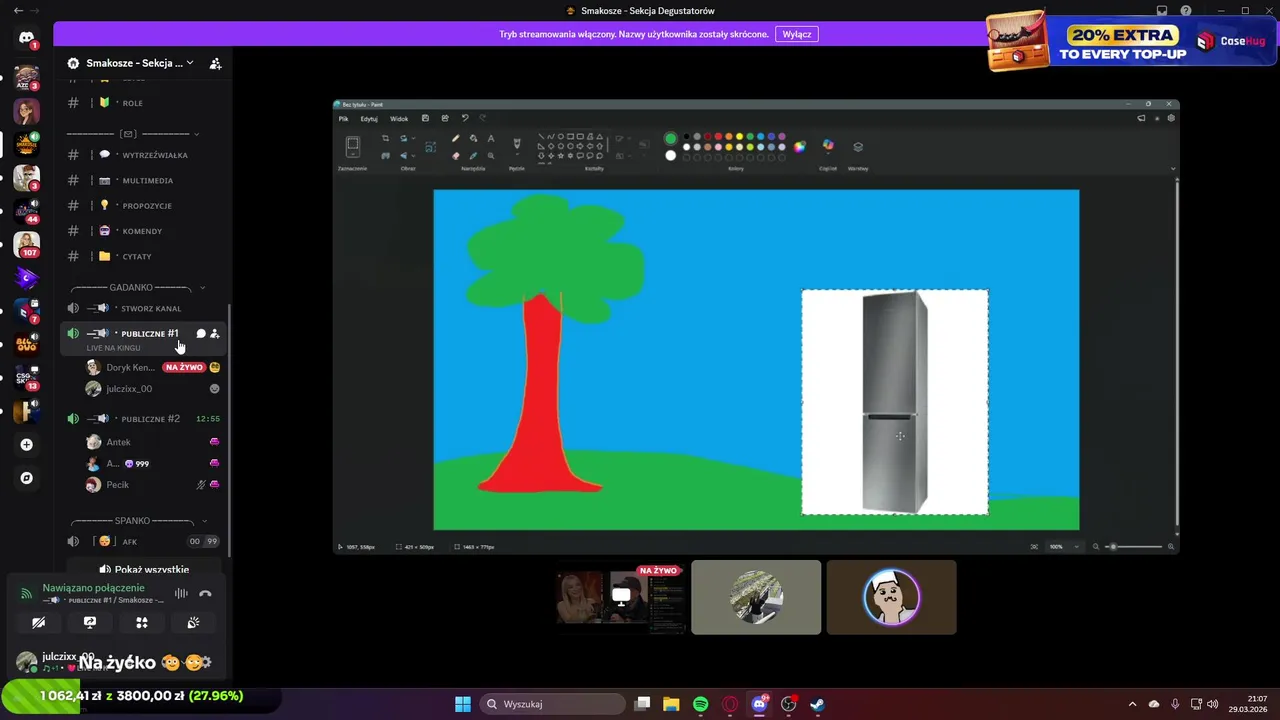
Task: Open the server with the 107 badge
Action: [27, 244]
